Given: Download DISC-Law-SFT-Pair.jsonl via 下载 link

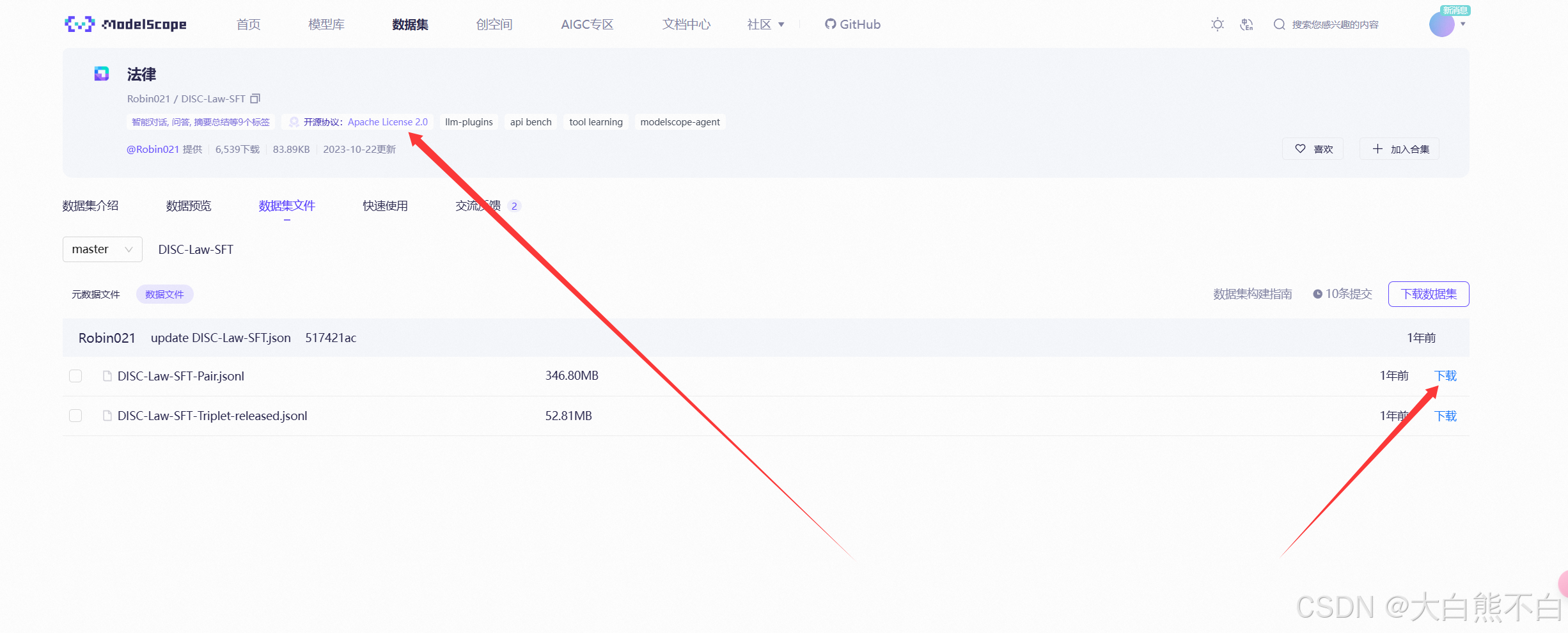Looking at the screenshot, I should tap(1445, 376).
